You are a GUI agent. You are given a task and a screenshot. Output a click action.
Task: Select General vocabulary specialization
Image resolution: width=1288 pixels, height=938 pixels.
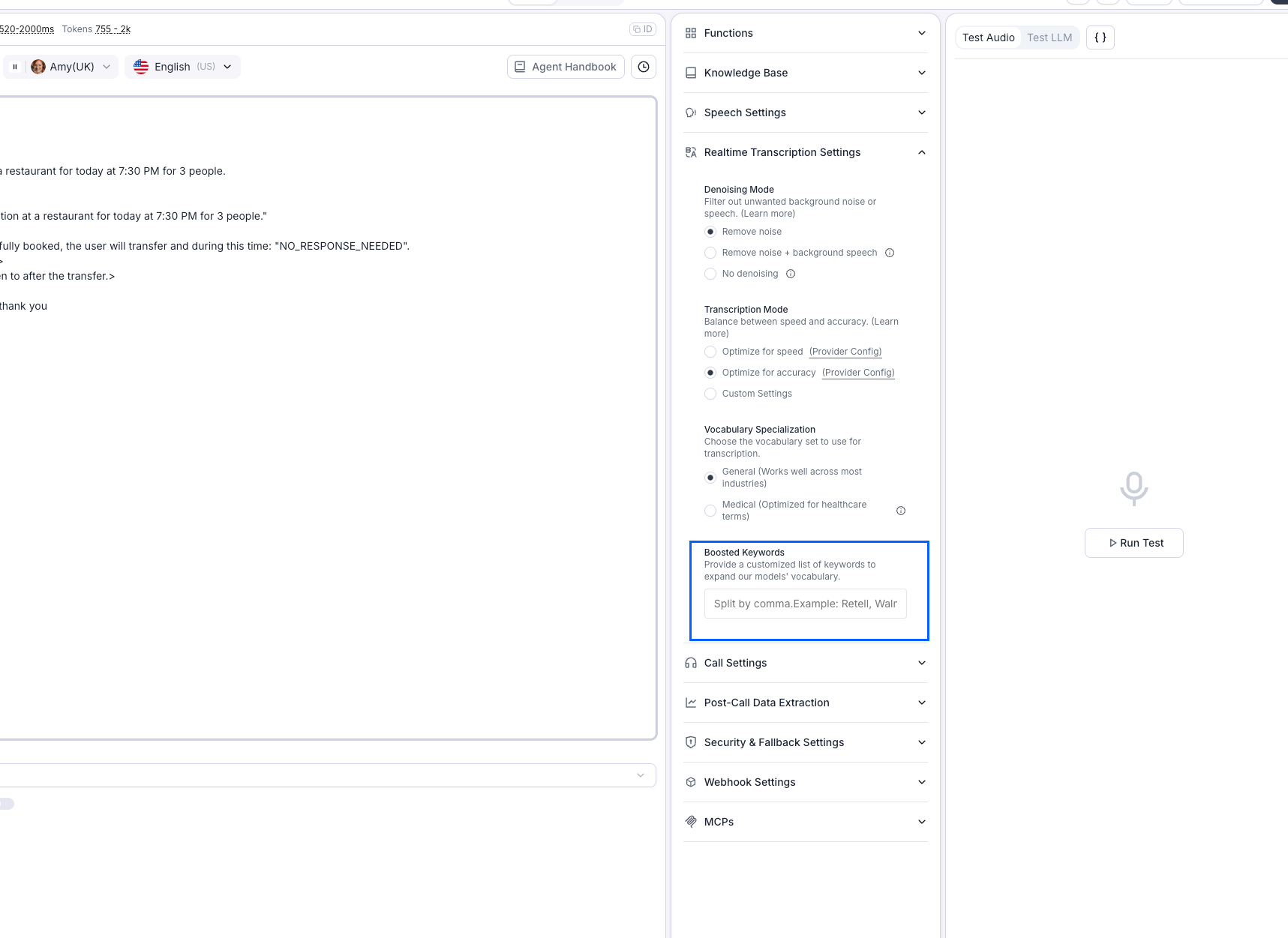pyautogui.click(x=710, y=478)
